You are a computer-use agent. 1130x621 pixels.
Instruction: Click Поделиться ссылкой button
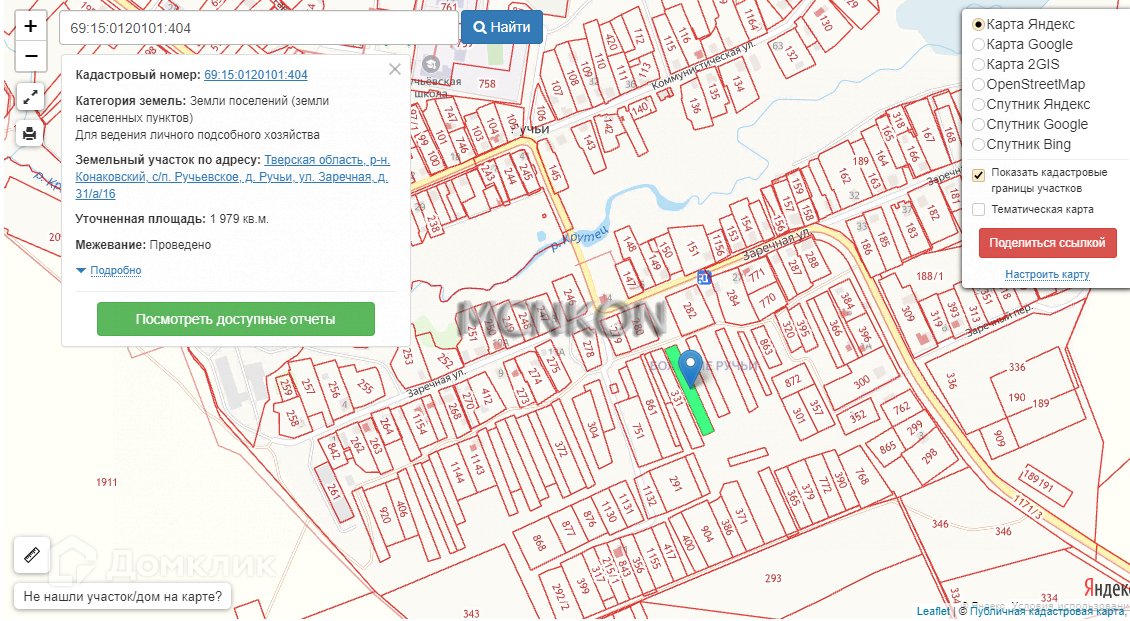(1047, 243)
